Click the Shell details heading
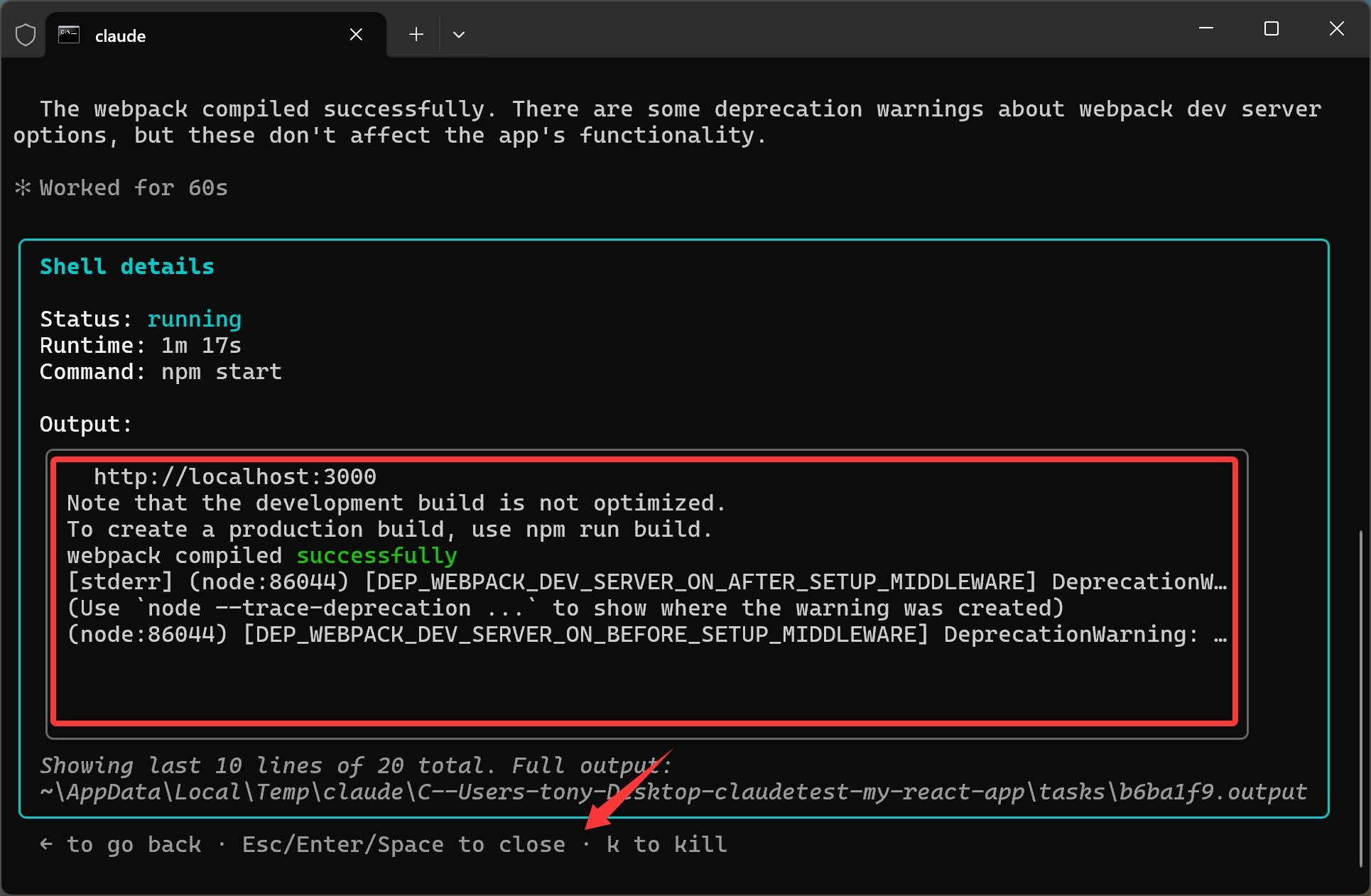1371x896 pixels. 127,267
